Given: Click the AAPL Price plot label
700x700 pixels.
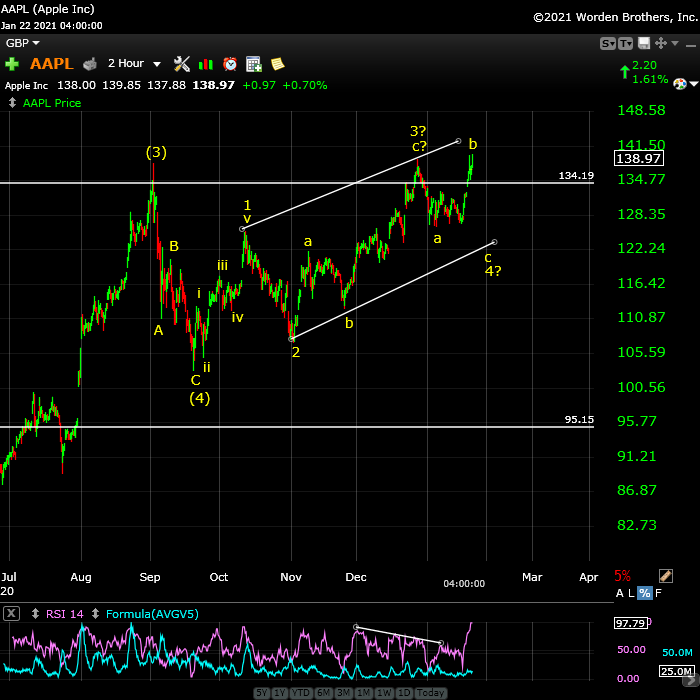Looking at the screenshot, I should click(52, 103).
